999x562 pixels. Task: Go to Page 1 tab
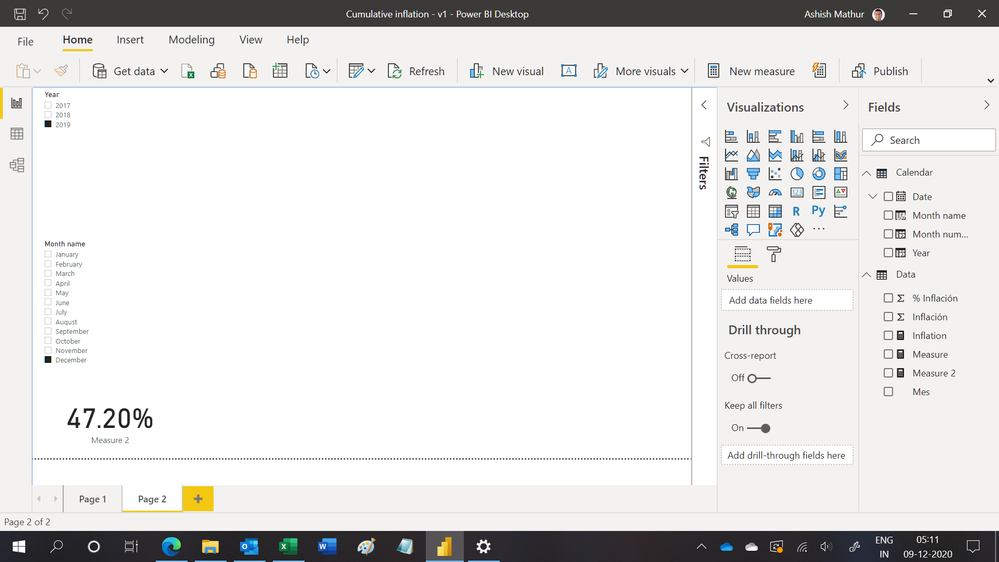coord(92,499)
